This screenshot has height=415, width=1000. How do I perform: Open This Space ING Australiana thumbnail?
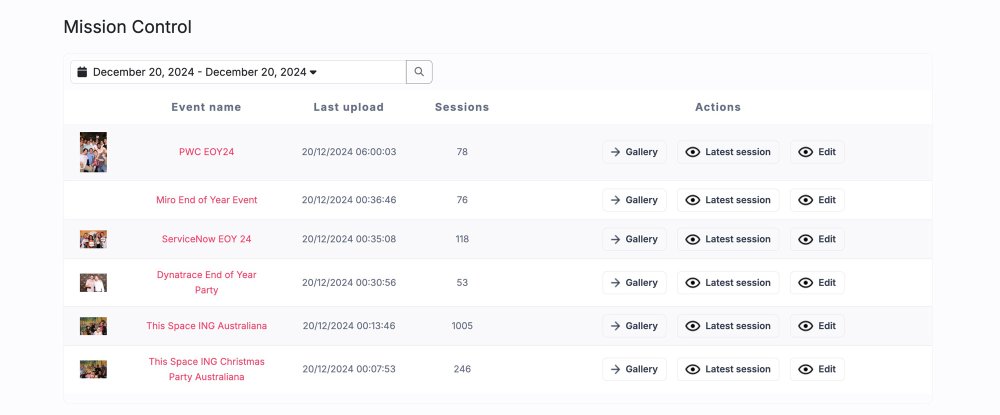click(93, 326)
